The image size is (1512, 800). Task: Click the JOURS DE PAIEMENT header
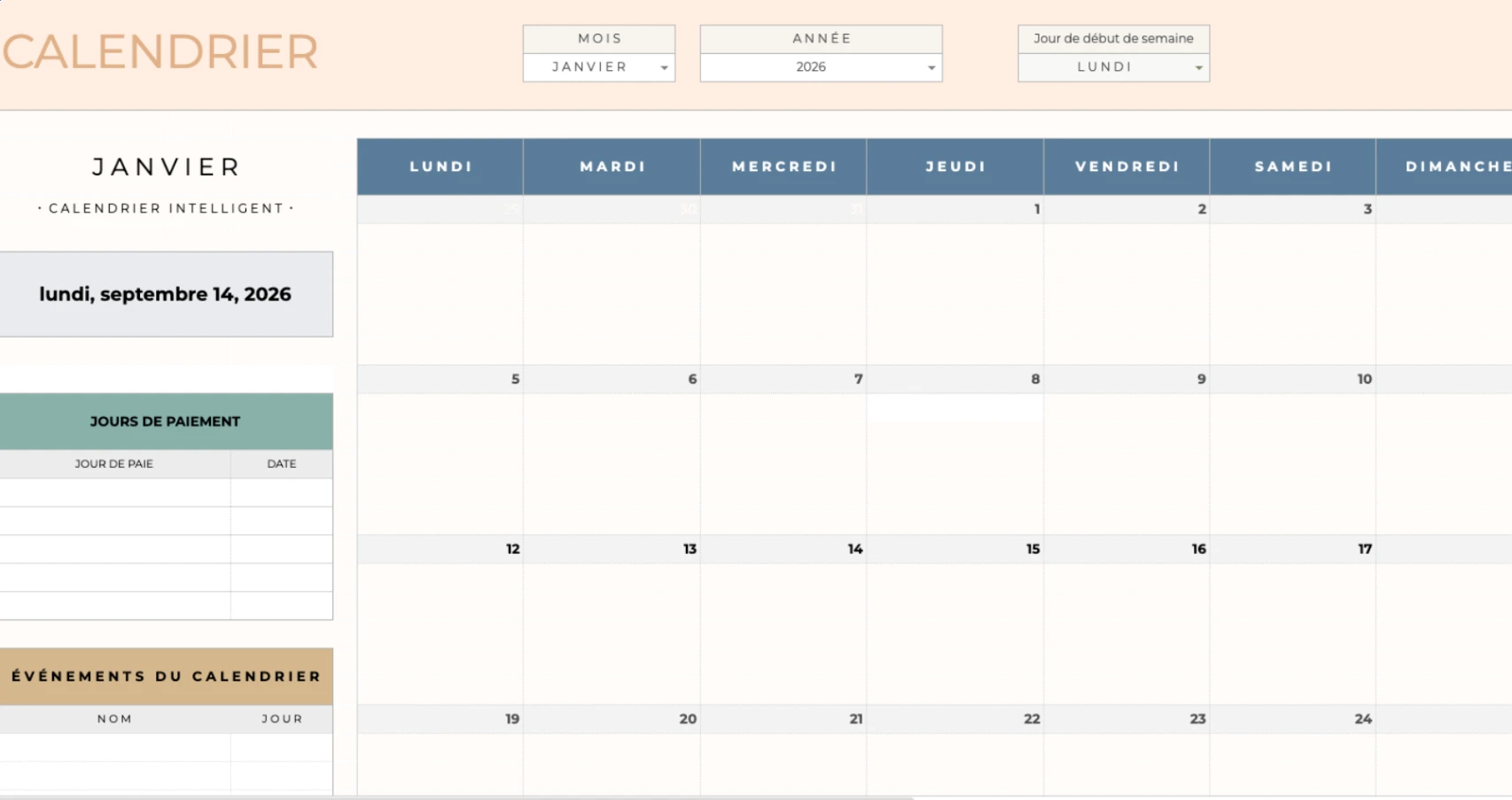pos(166,422)
